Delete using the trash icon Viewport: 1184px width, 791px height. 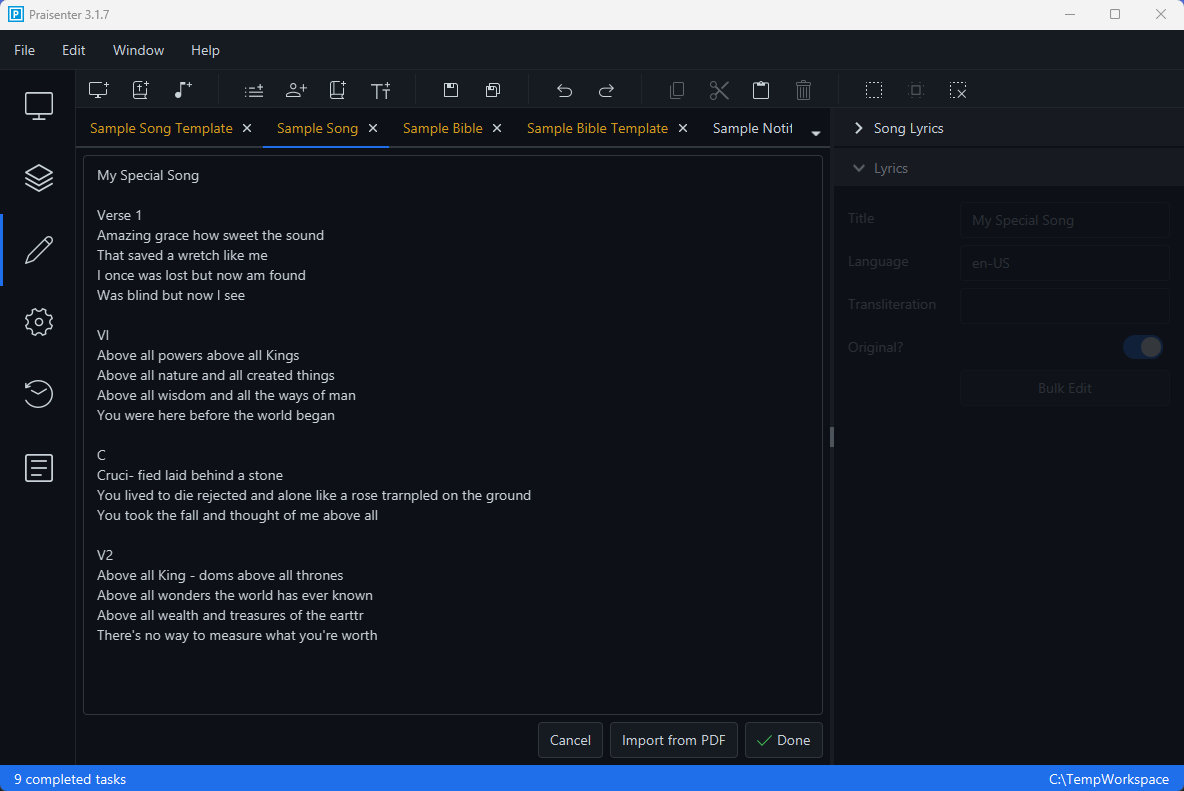coord(803,89)
